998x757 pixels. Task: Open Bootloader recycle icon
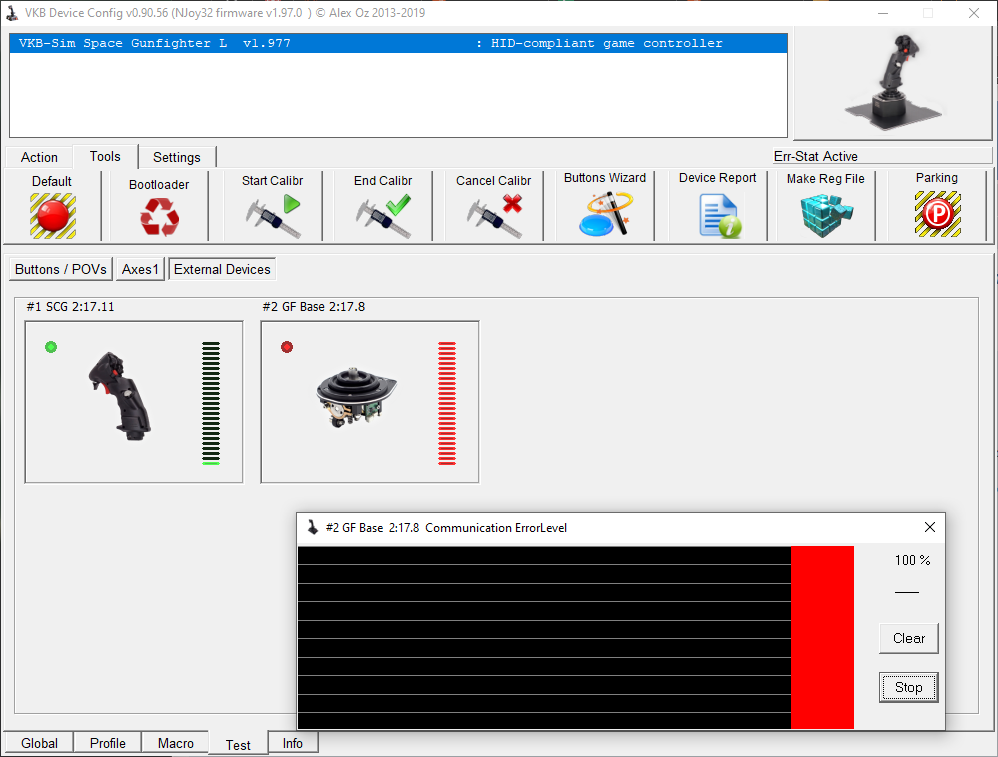(159, 216)
